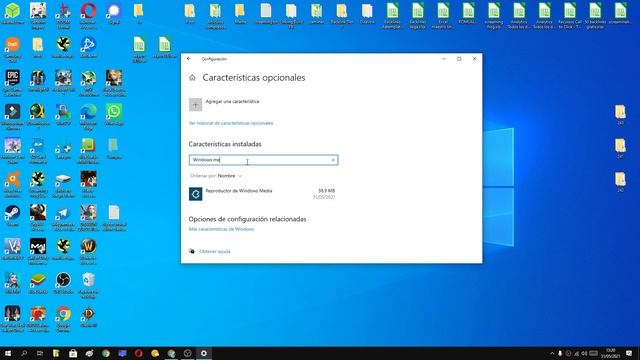Click the plus button for Agregar una característica
640x360 pixels.
(196, 104)
